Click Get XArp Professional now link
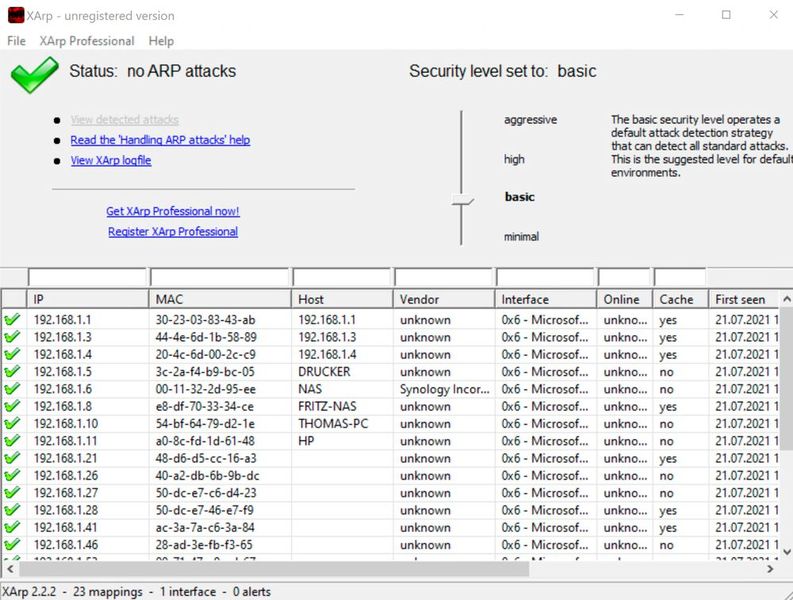Image resolution: width=793 pixels, height=600 pixels. (173, 211)
